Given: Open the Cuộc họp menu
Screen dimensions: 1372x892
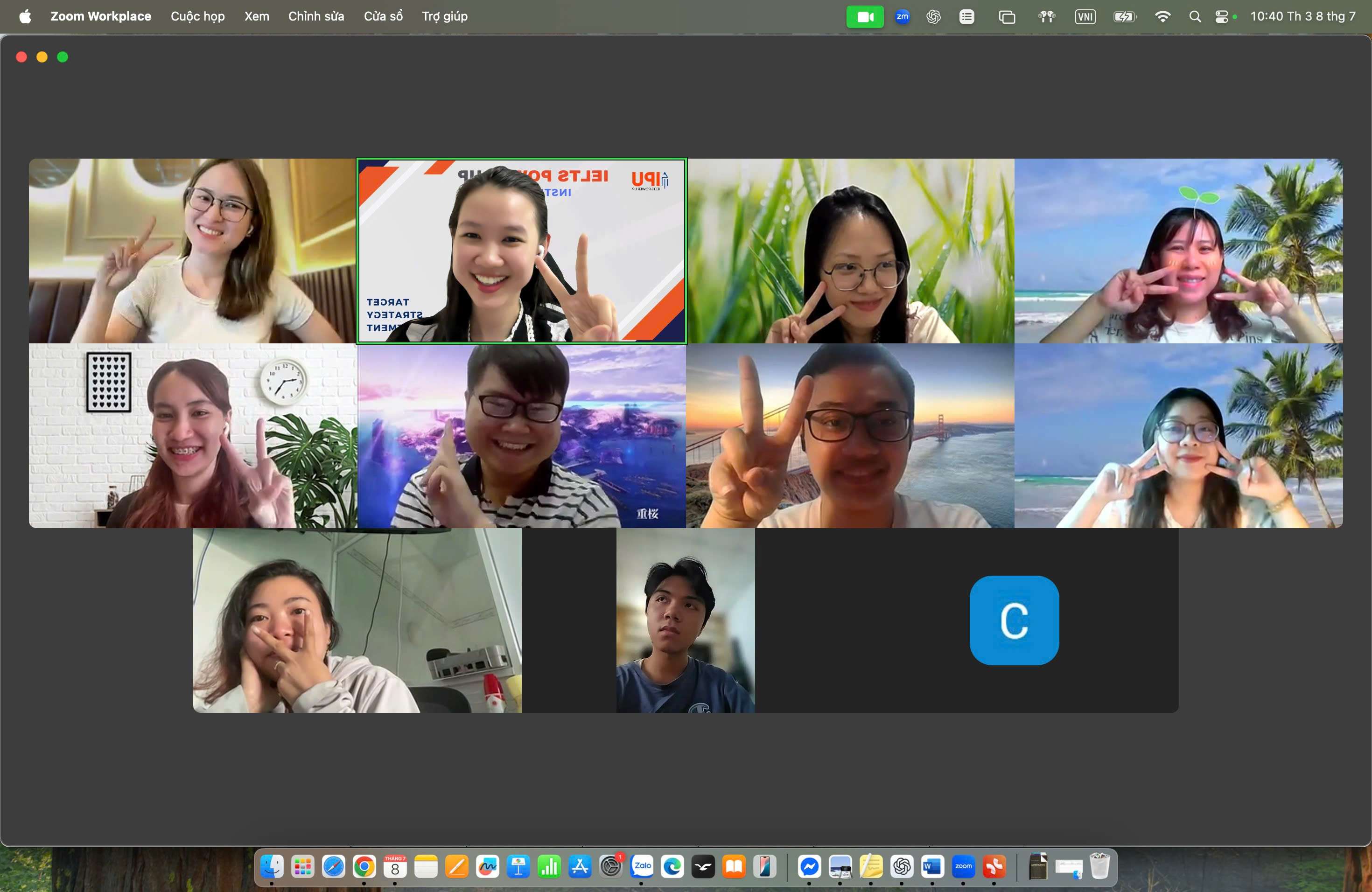Looking at the screenshot, I should tap(198, 17).
